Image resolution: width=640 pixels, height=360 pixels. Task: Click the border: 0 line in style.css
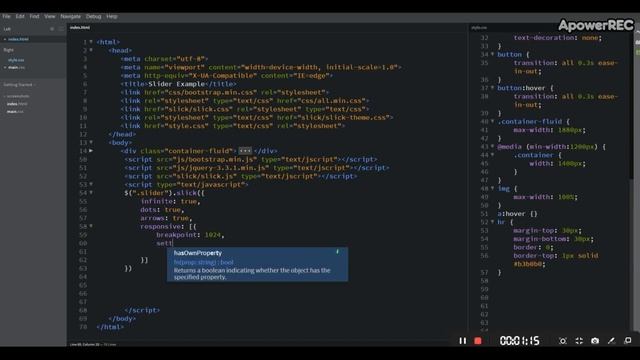click(x=533, y=247)
